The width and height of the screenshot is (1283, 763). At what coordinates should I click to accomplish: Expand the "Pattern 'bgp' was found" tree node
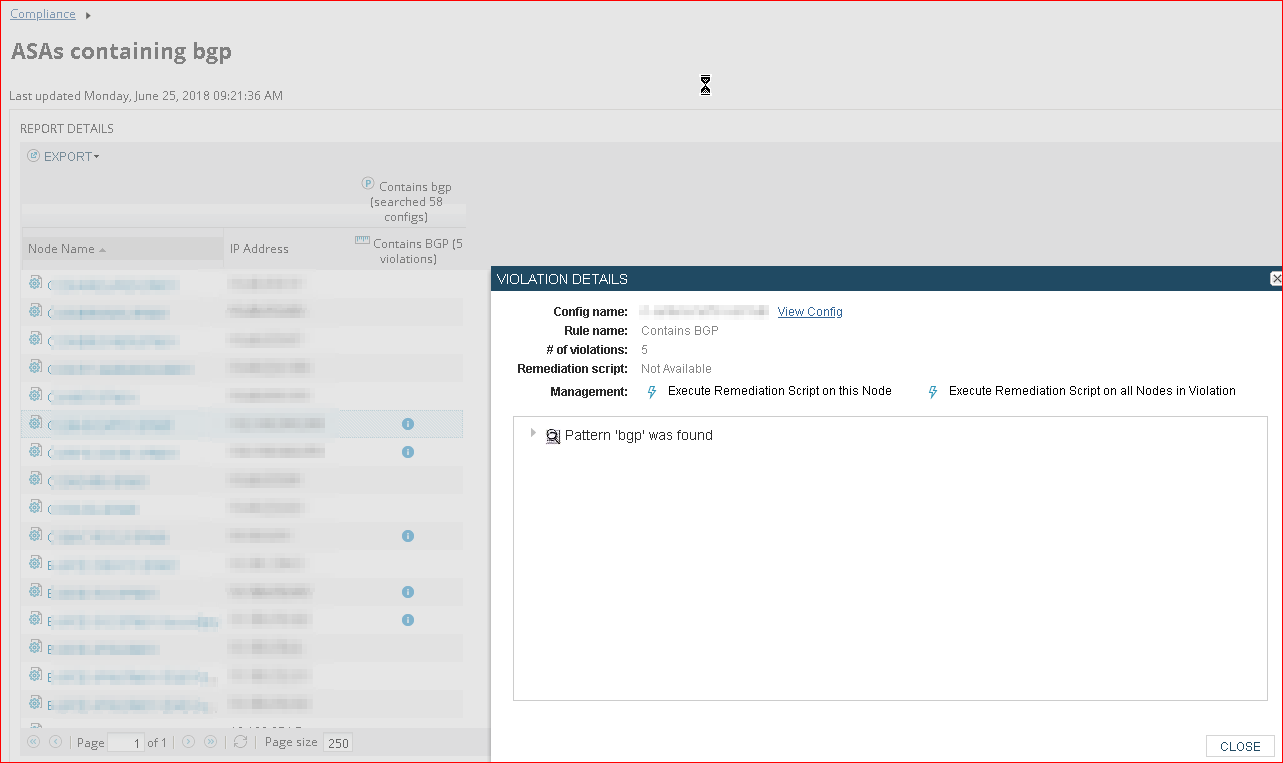pyautogui.click(x=533, y=433)
